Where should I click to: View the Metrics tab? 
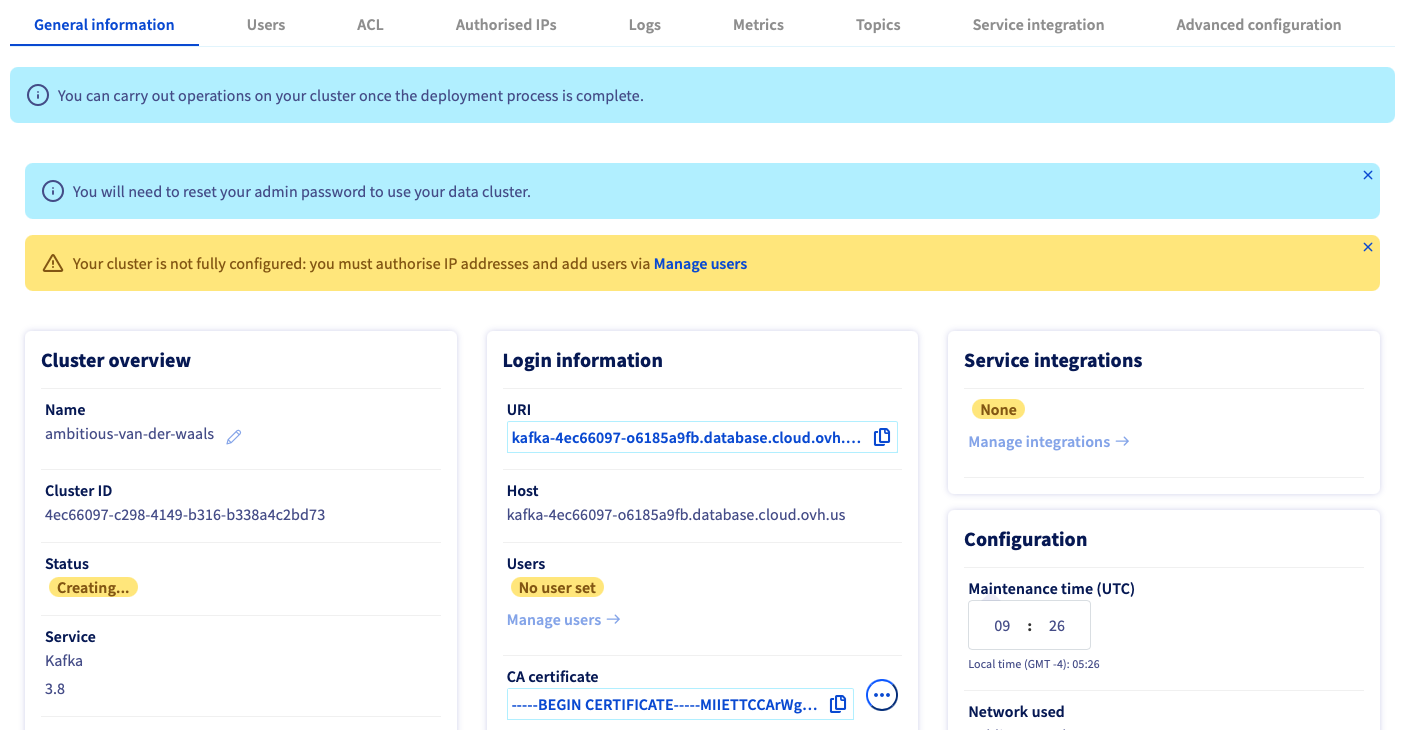click(758, 25)
